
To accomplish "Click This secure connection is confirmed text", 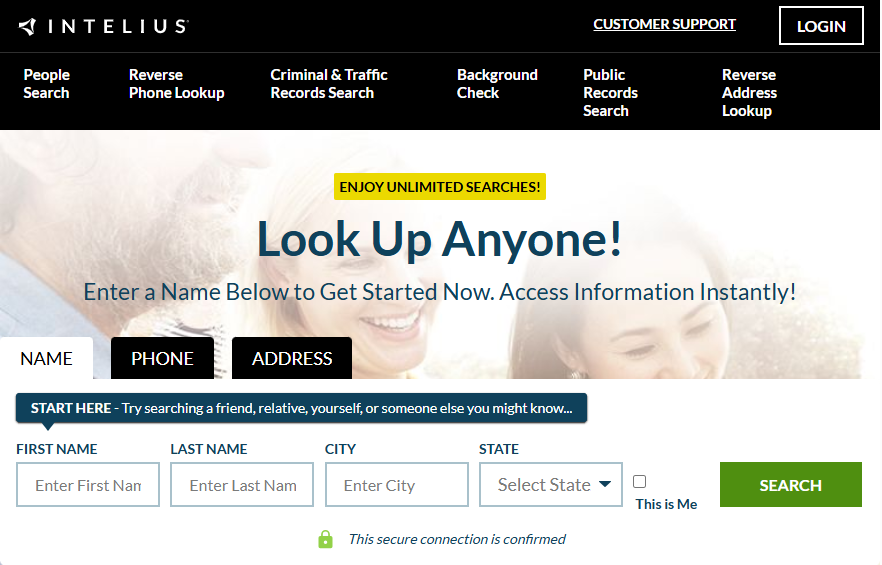I will point(457,539).
